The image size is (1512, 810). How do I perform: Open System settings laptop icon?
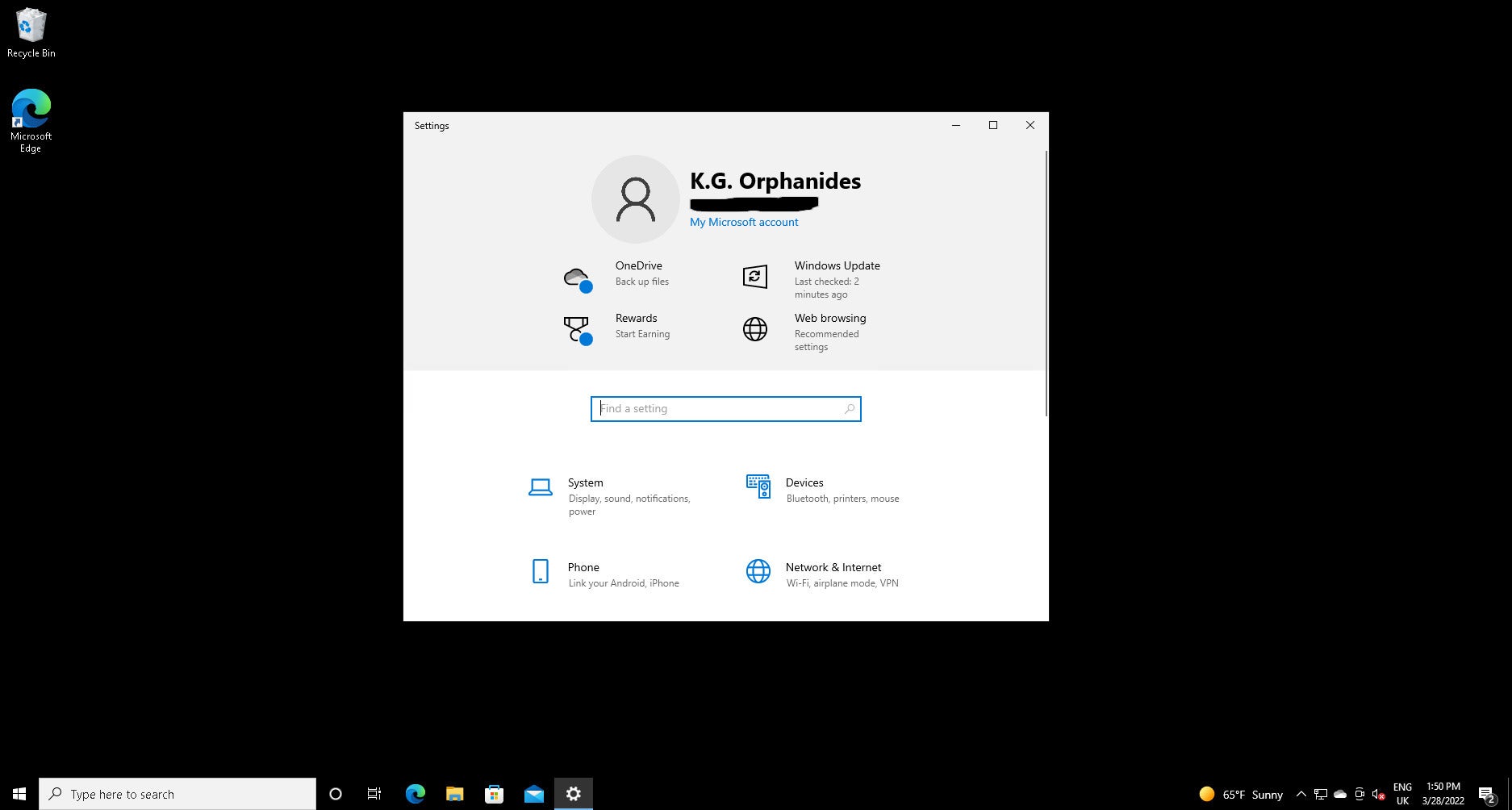click(x=541, y=487)
